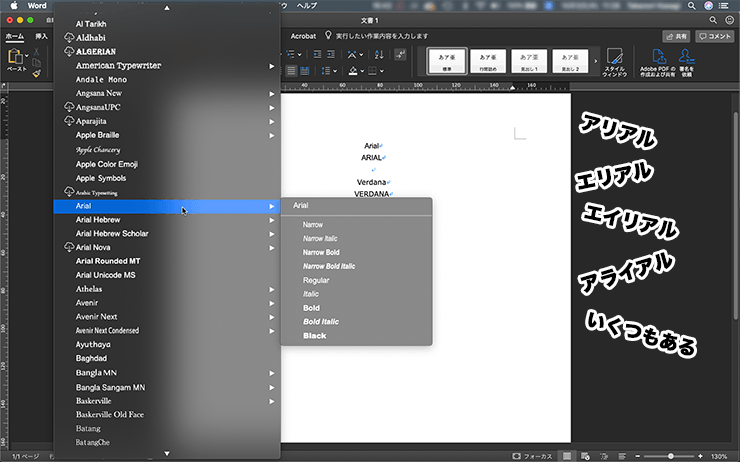The image size is (740, 462).
Task: Click the lightbulb Tell Me icon
Action: point(328,35)
